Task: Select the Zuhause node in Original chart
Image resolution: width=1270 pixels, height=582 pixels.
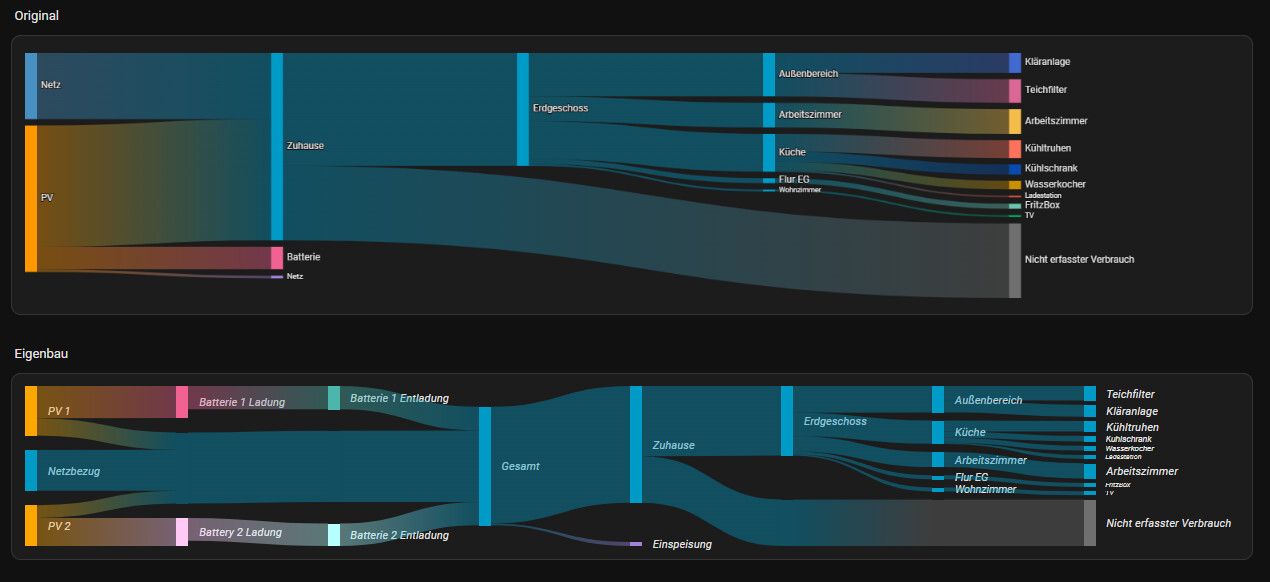Action: tap(277, 146)
